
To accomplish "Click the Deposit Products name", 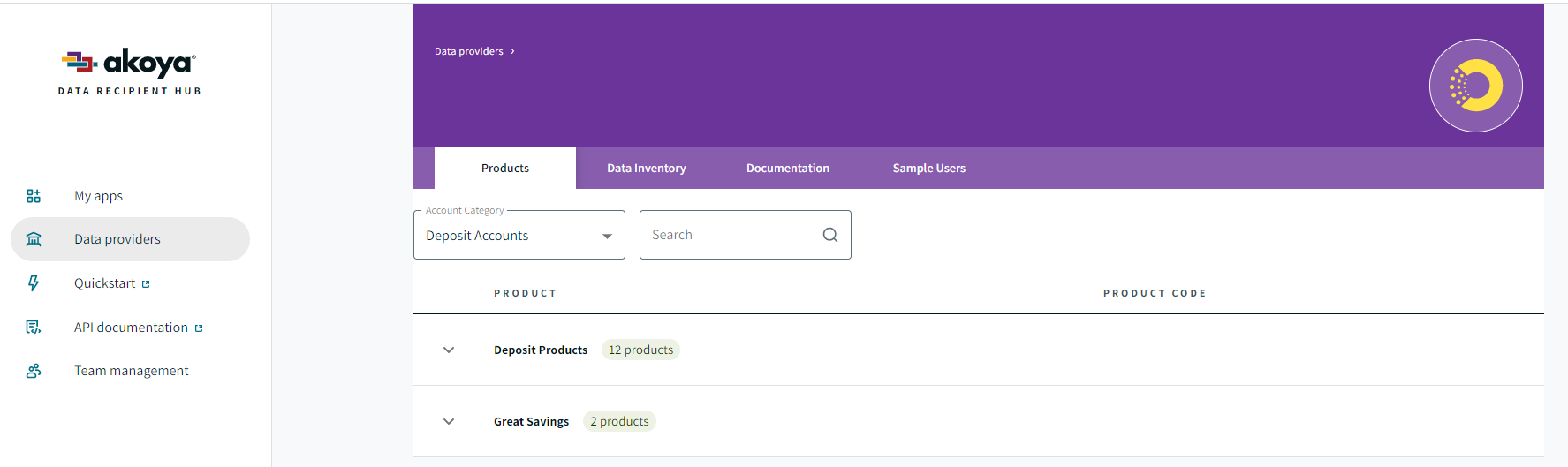I will coord(541,350).
